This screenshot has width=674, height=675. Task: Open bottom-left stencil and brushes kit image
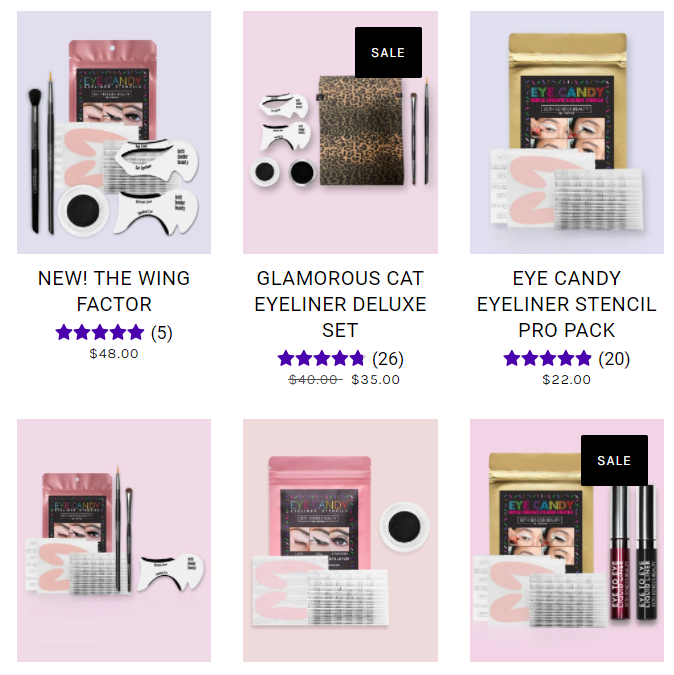point(114,540)
